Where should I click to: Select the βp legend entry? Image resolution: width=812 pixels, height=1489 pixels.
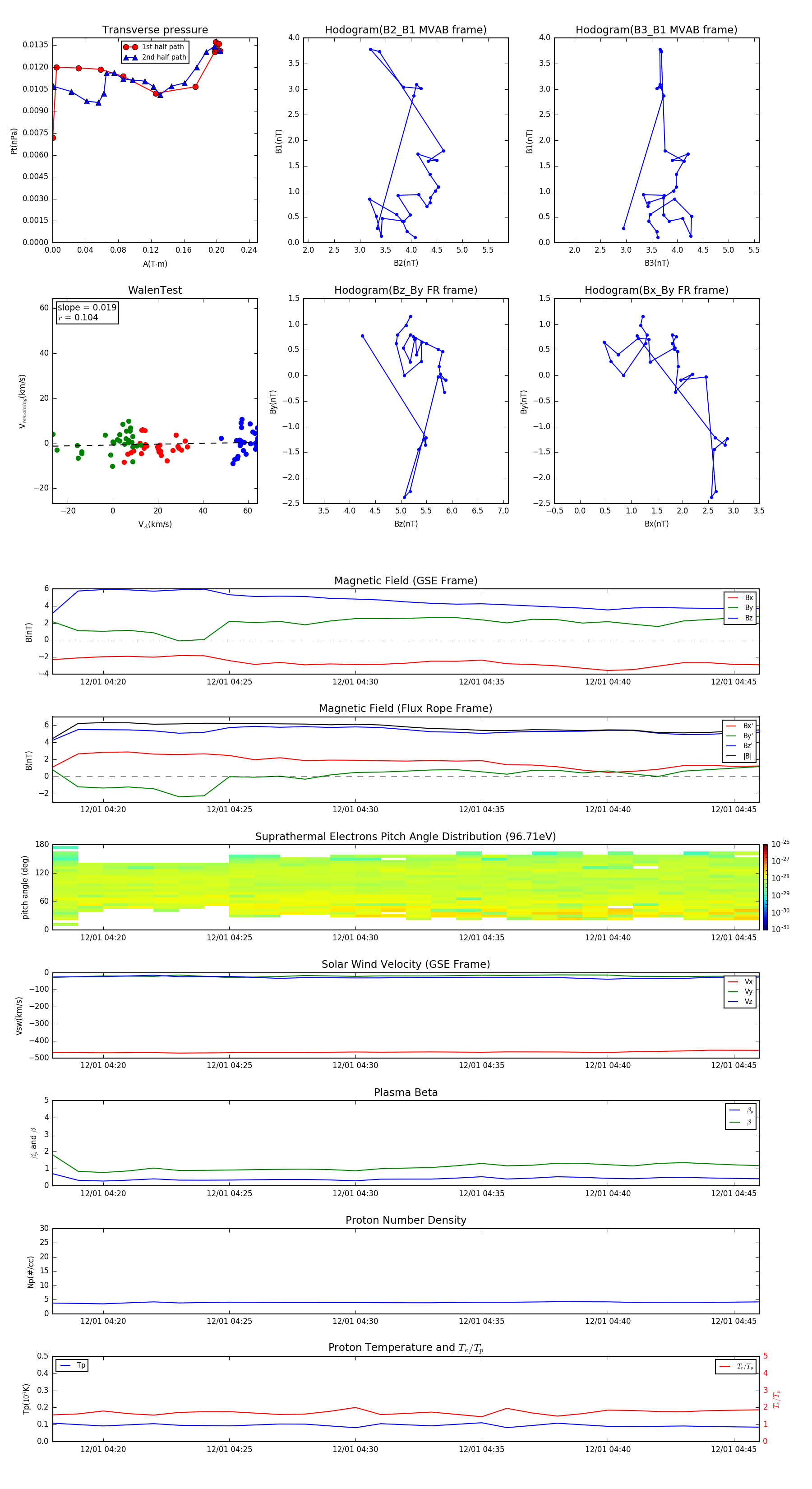click(741, 1110)
